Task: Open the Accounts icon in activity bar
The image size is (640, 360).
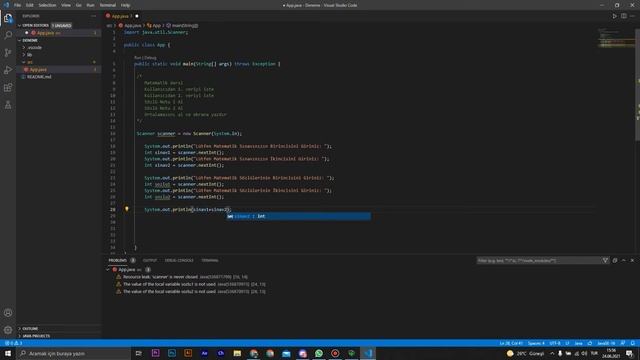Action: [x=8, y=313]
